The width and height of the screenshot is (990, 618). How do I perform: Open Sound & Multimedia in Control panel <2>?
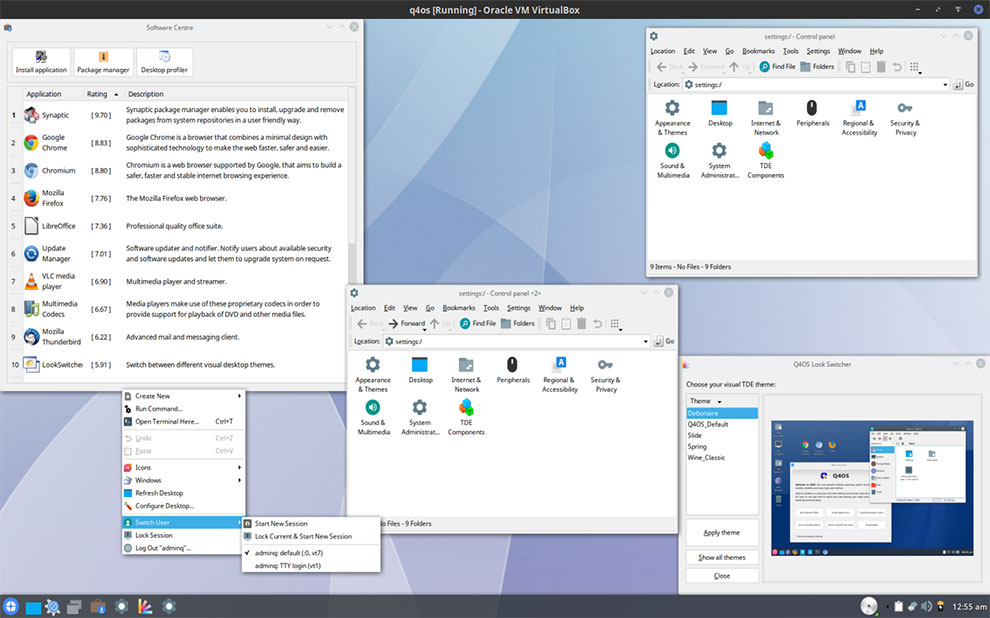(373, 417)
